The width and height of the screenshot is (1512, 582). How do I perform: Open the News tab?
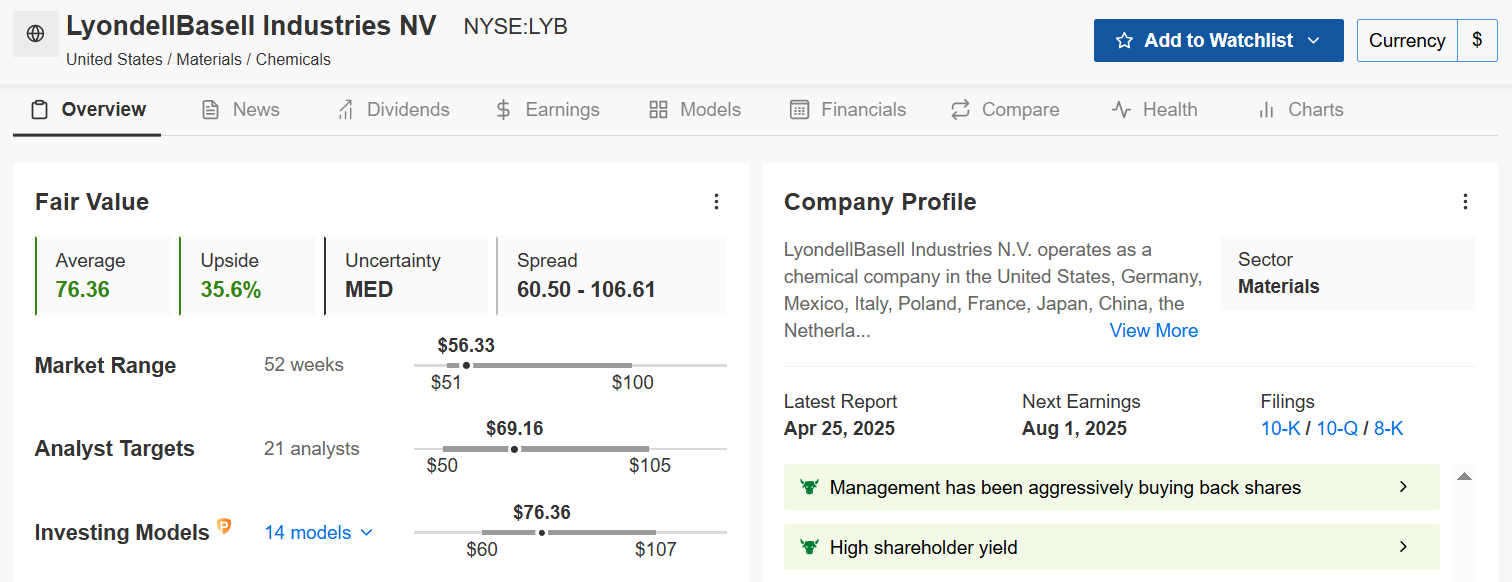pyautogui.click(x=240, y=110)
